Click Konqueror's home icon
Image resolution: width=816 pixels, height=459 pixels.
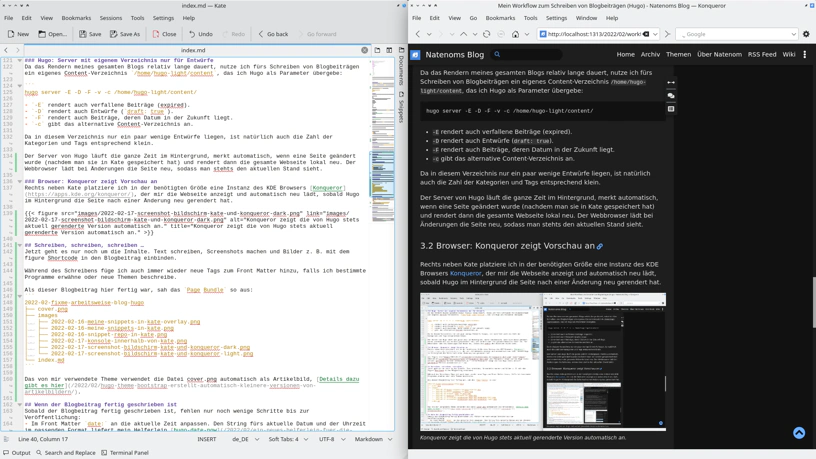[515, 34]
